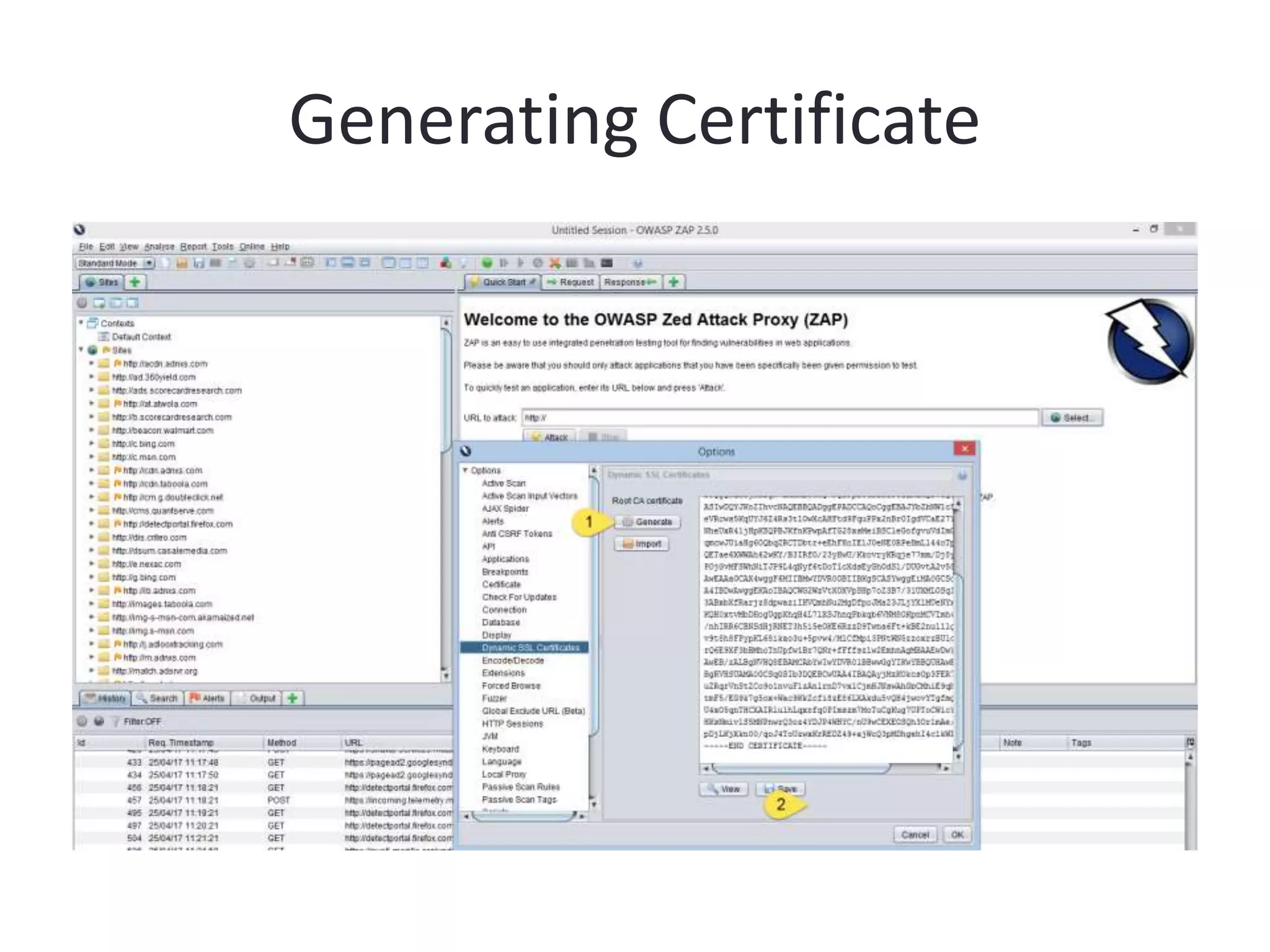
Task: Click the Options category list vertical scrollbar
Action: click(x=593, y=638)
